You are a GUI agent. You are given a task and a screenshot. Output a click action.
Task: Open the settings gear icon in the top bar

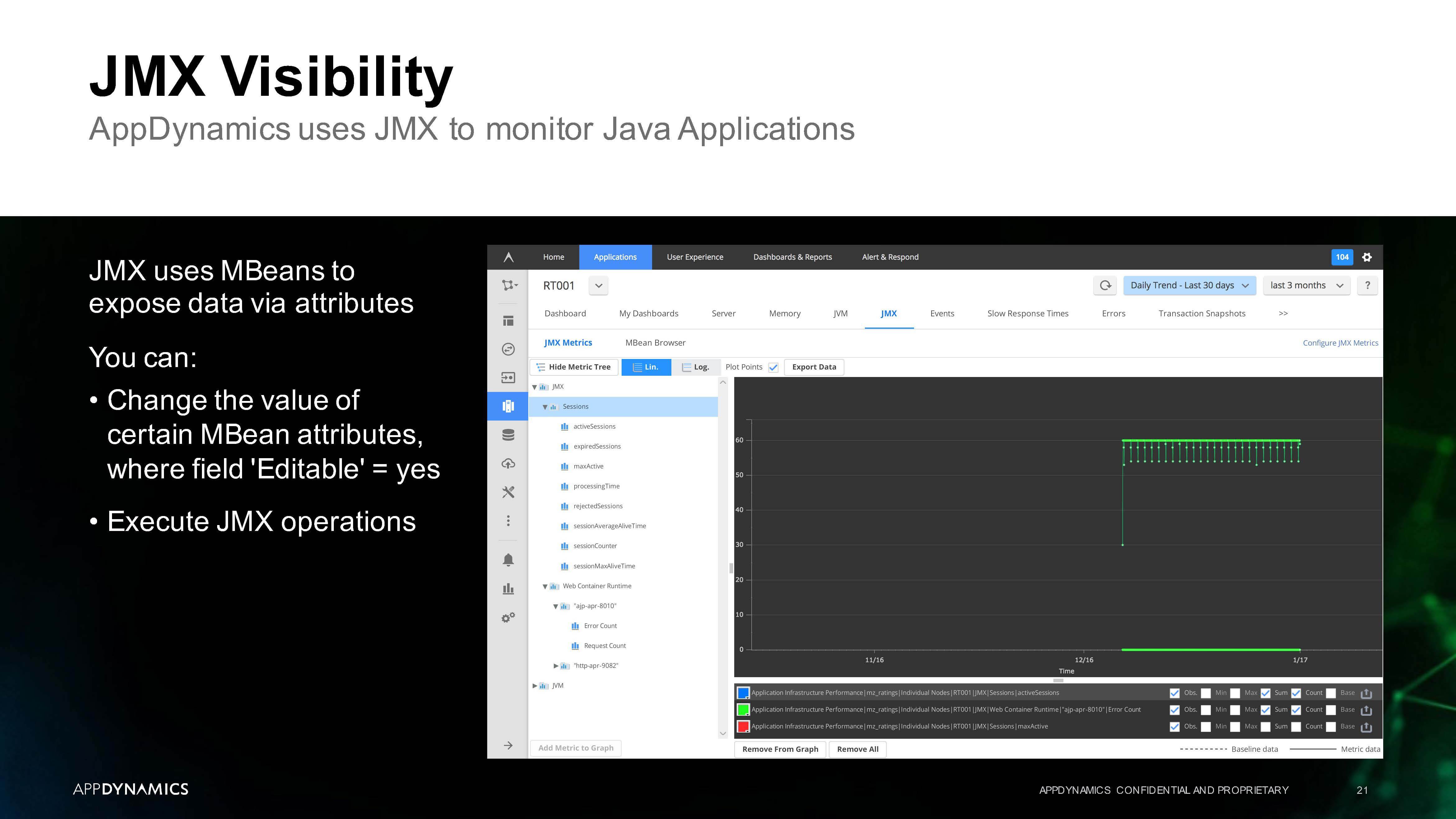[x=1367, y=257]
